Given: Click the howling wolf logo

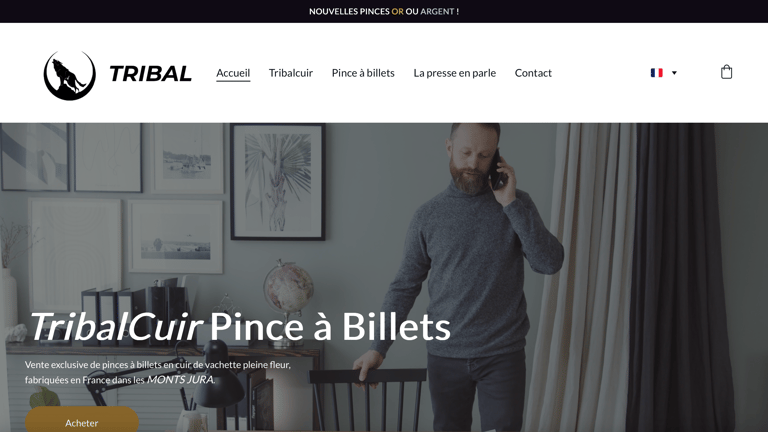Looking at the screenshot, I should [70, 75].
